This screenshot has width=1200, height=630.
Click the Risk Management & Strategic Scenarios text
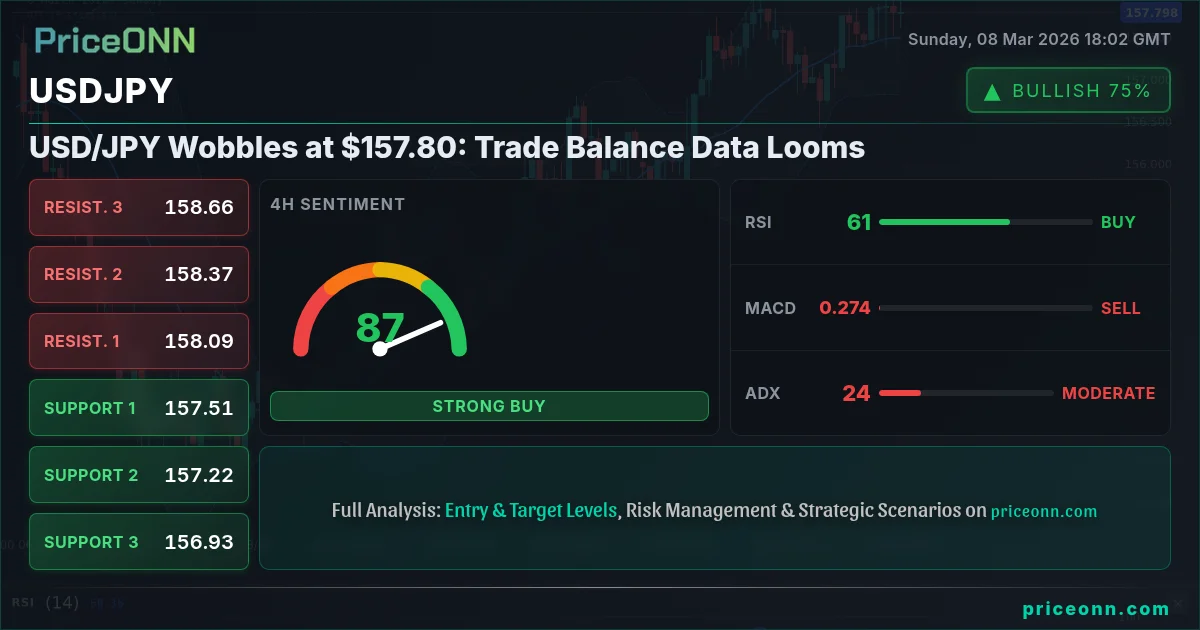pyautogui.click(x=794, y=510)
